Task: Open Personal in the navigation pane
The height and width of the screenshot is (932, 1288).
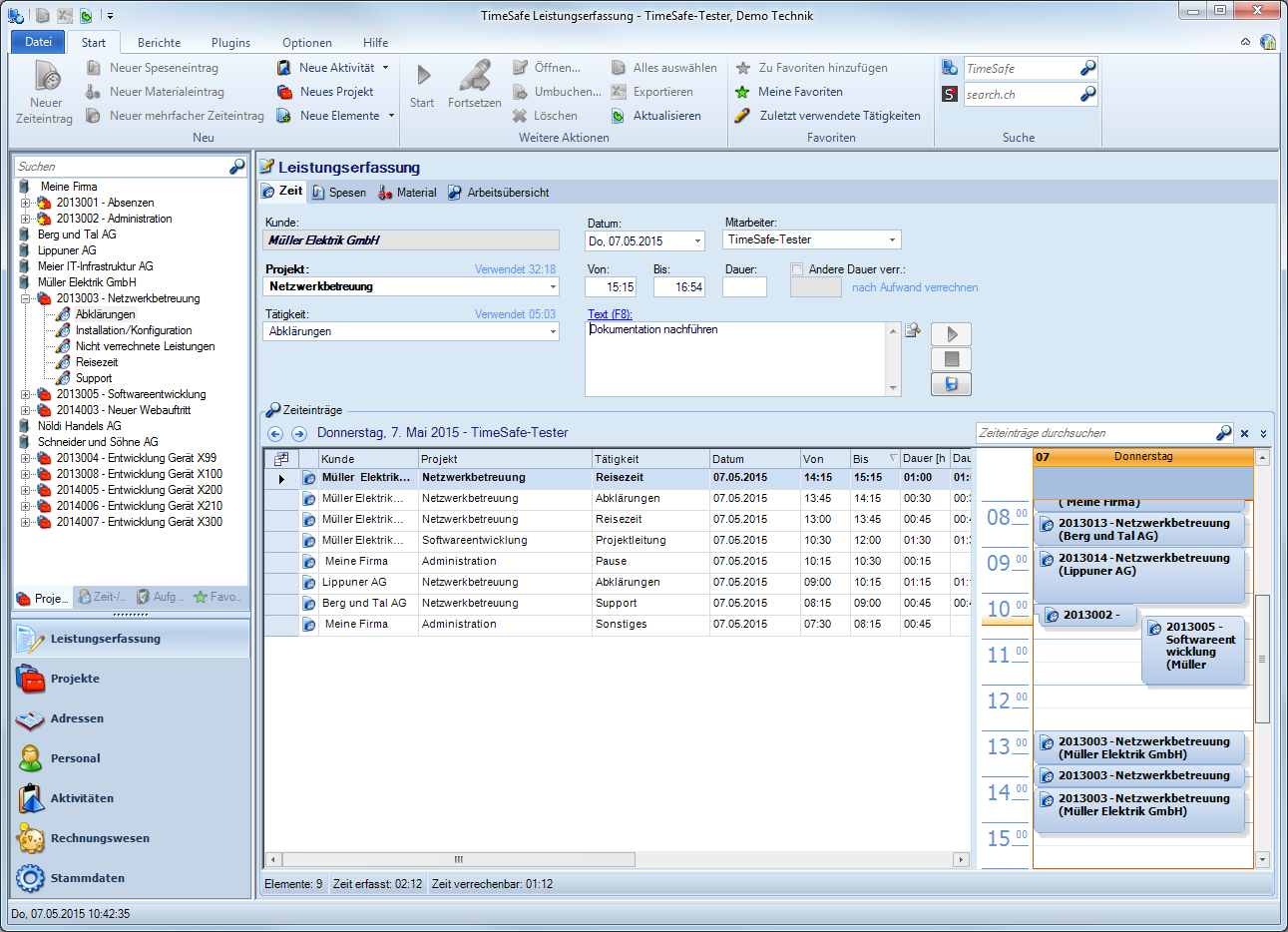Action: coord(132,758)
